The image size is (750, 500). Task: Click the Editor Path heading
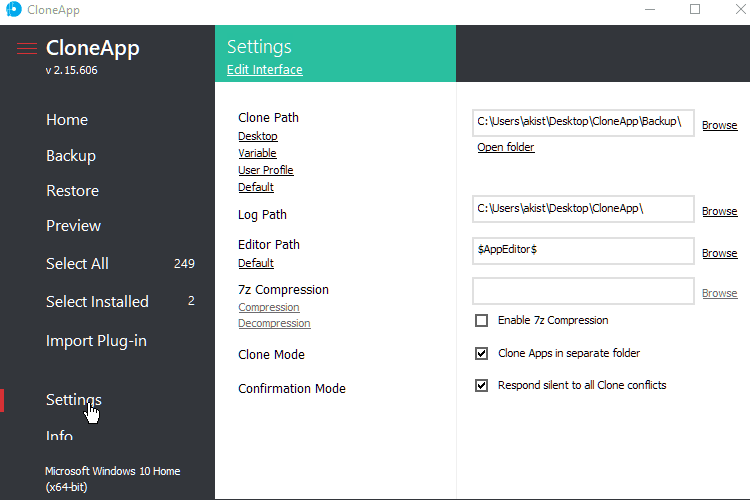pyautogui.click(x=269, y=244)
